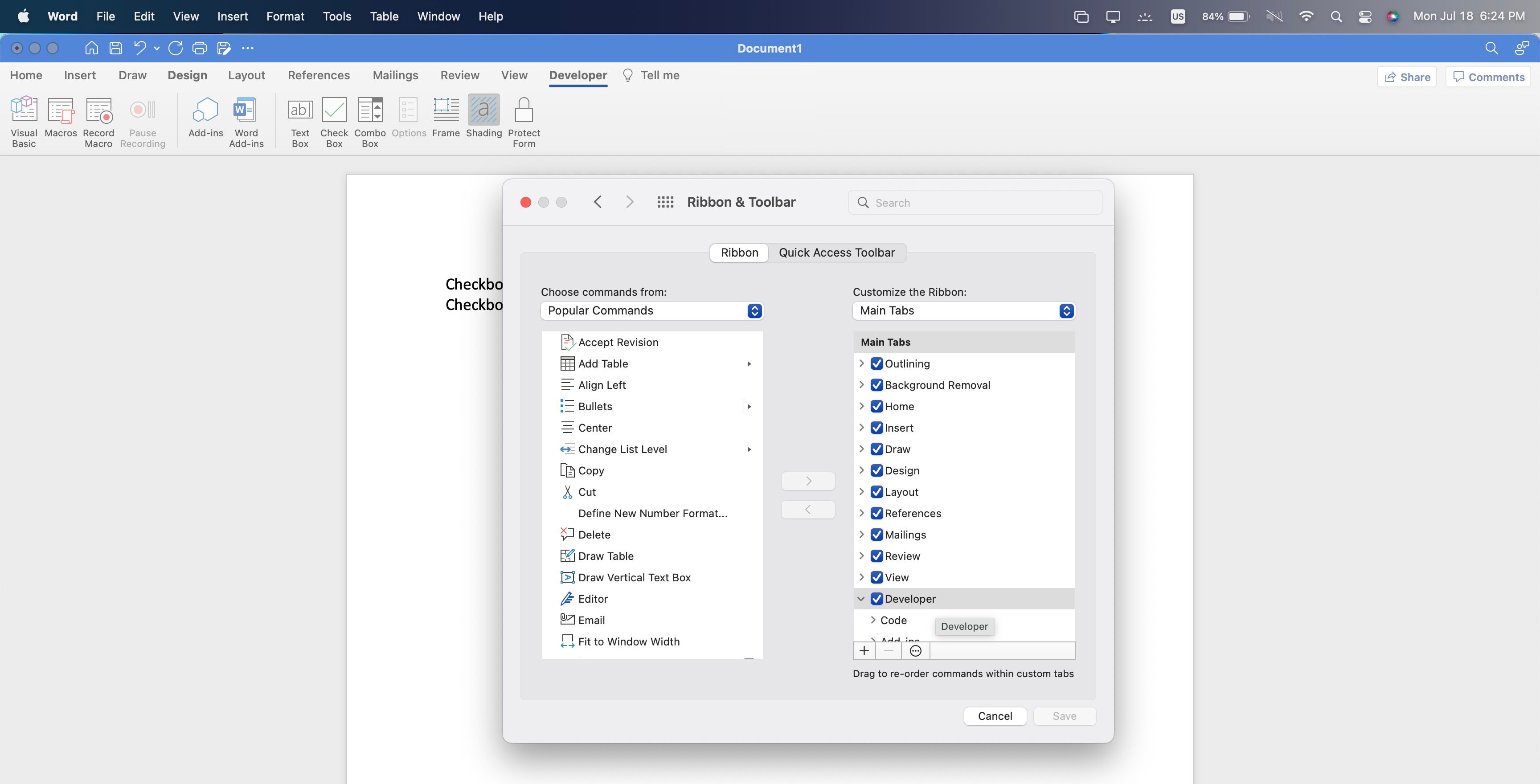The width and height of the screenshot is (1540, 784).
Task: Click the preferences Search field
Action: point(975,203)
